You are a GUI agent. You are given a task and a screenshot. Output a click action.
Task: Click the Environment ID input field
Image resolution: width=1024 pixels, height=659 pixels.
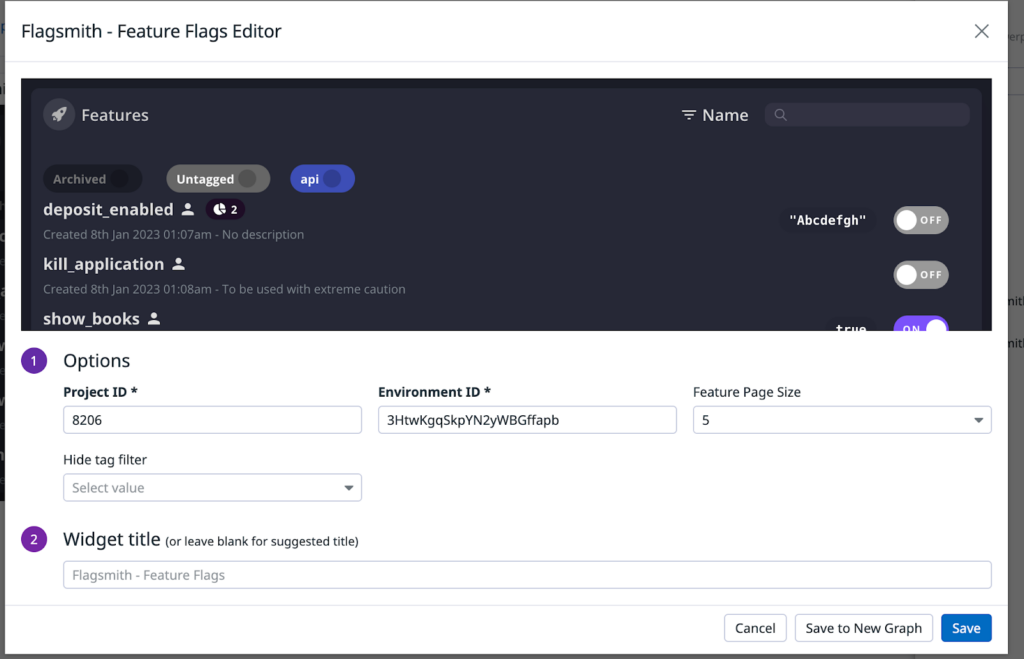coord(527,419)
